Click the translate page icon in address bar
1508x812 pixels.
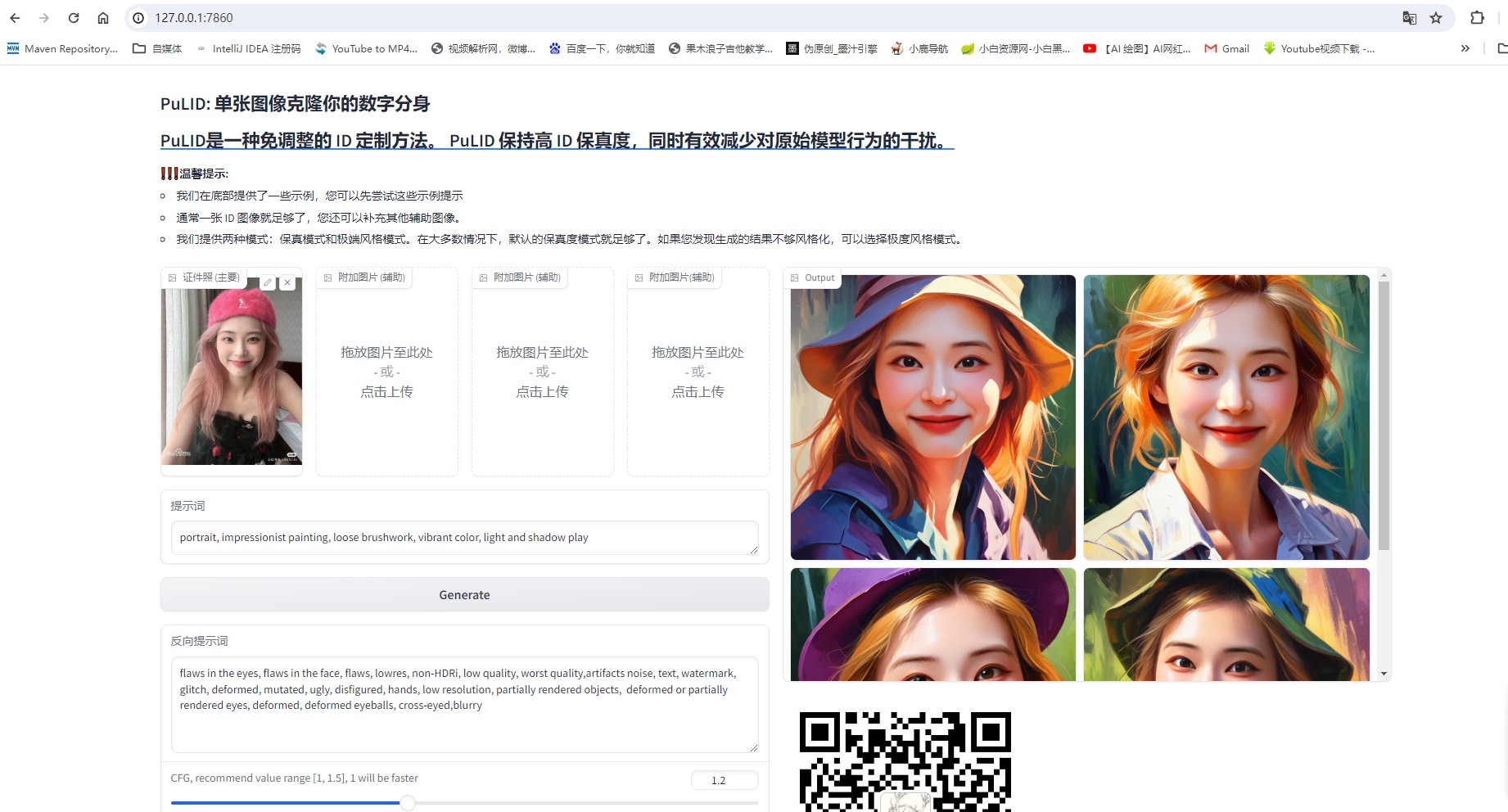1409,18
